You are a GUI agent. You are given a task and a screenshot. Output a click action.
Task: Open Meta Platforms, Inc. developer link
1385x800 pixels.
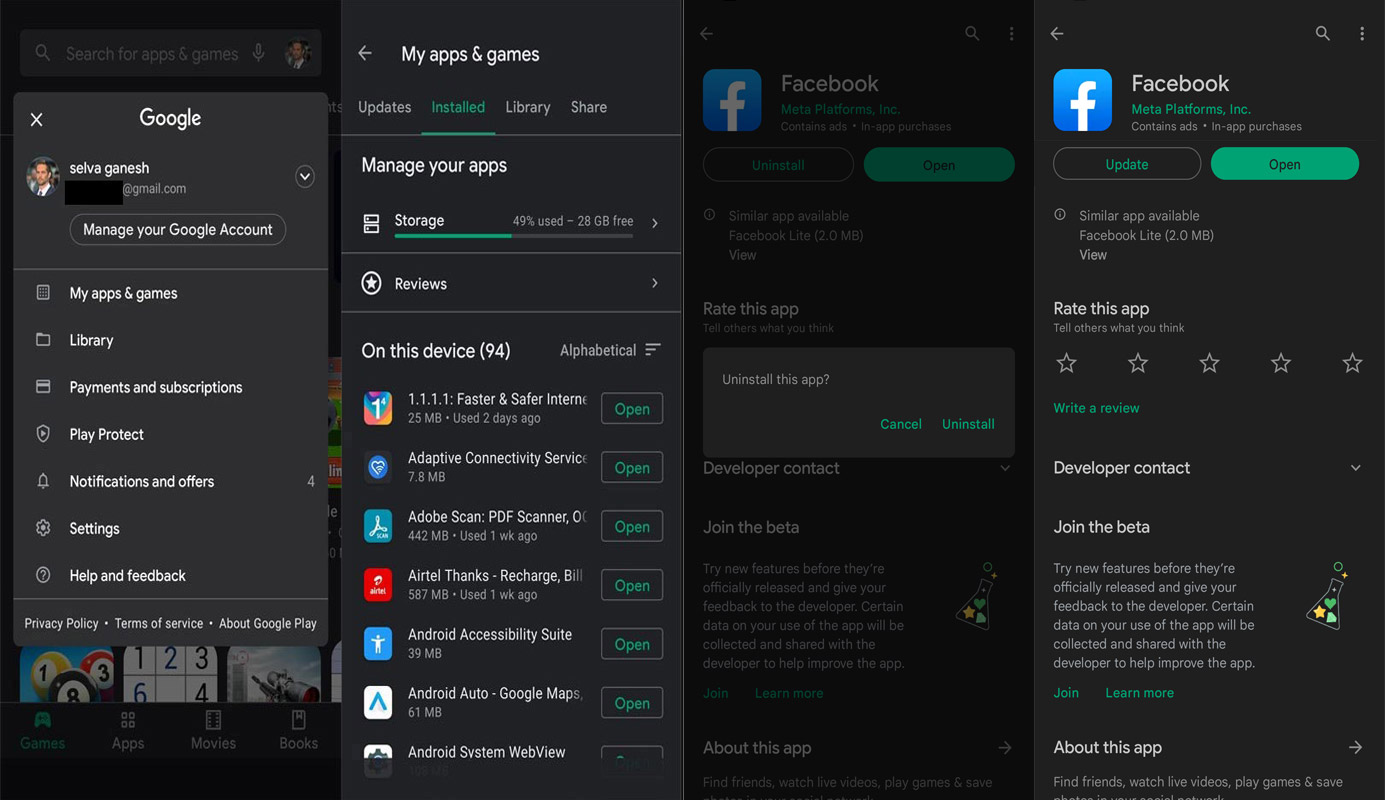1191,109
